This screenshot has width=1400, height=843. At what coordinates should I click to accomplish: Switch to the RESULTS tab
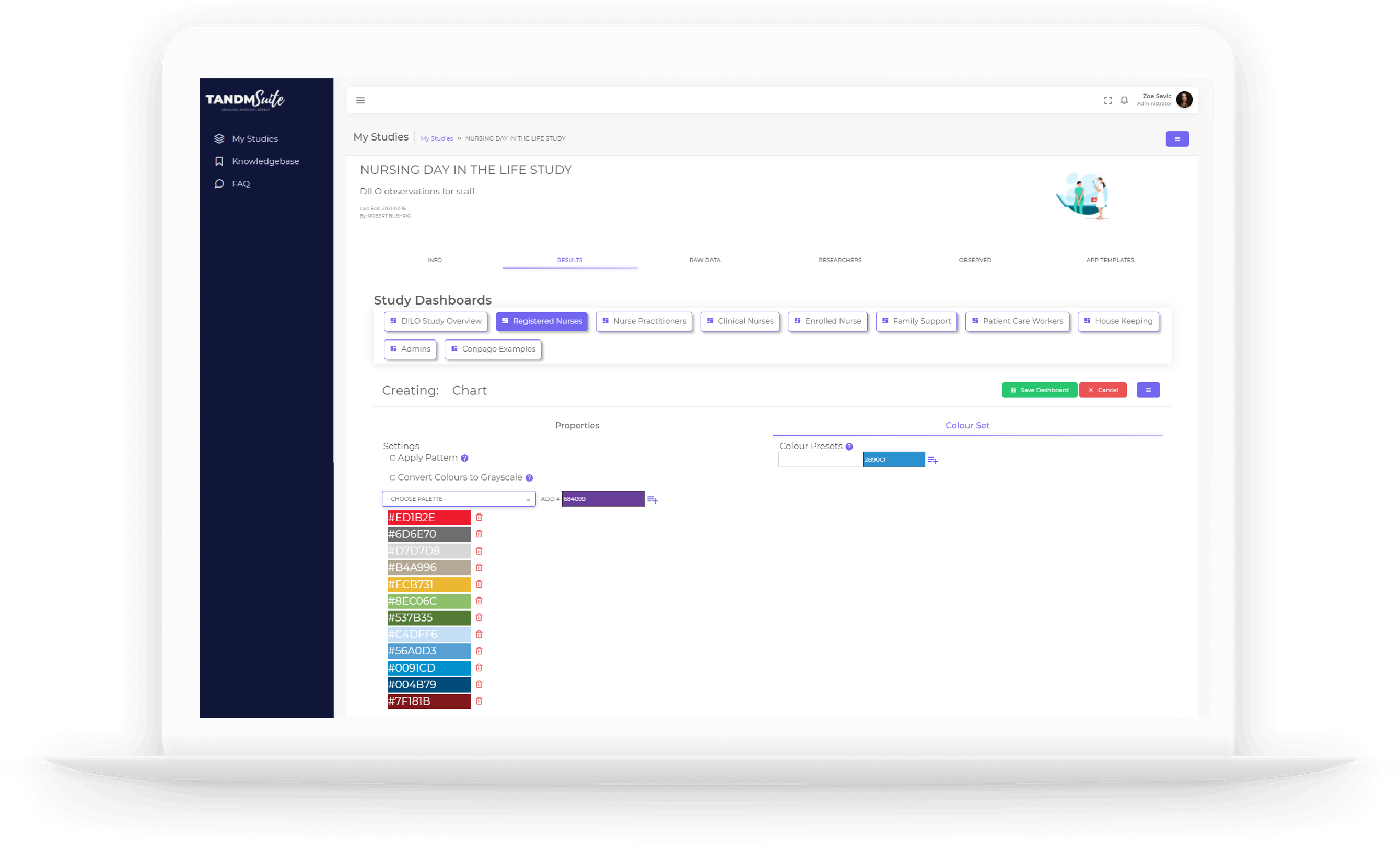point(569,260)
